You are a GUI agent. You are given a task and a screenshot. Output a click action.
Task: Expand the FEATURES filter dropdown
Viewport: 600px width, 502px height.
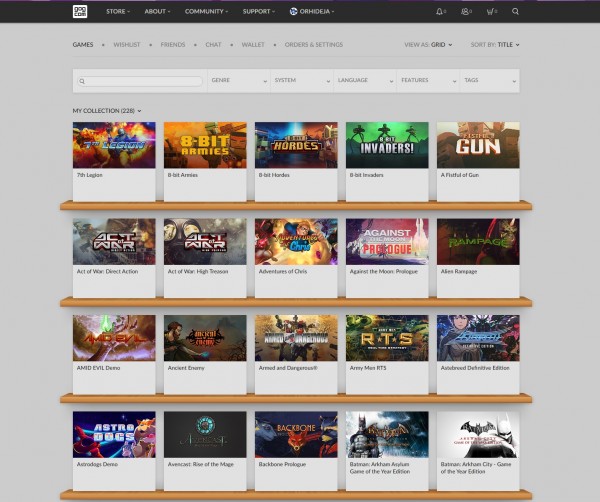[428, 81]
